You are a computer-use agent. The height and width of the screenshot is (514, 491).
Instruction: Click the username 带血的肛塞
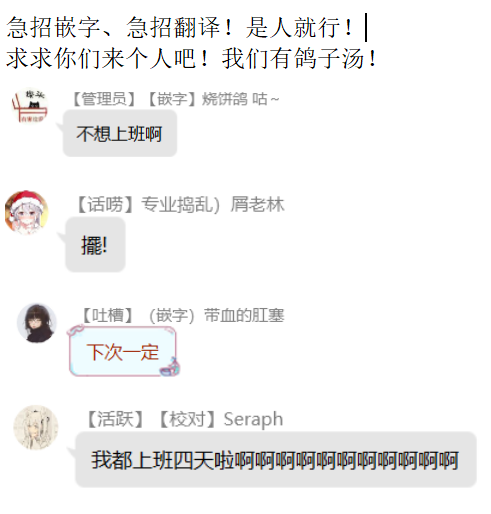244,315
